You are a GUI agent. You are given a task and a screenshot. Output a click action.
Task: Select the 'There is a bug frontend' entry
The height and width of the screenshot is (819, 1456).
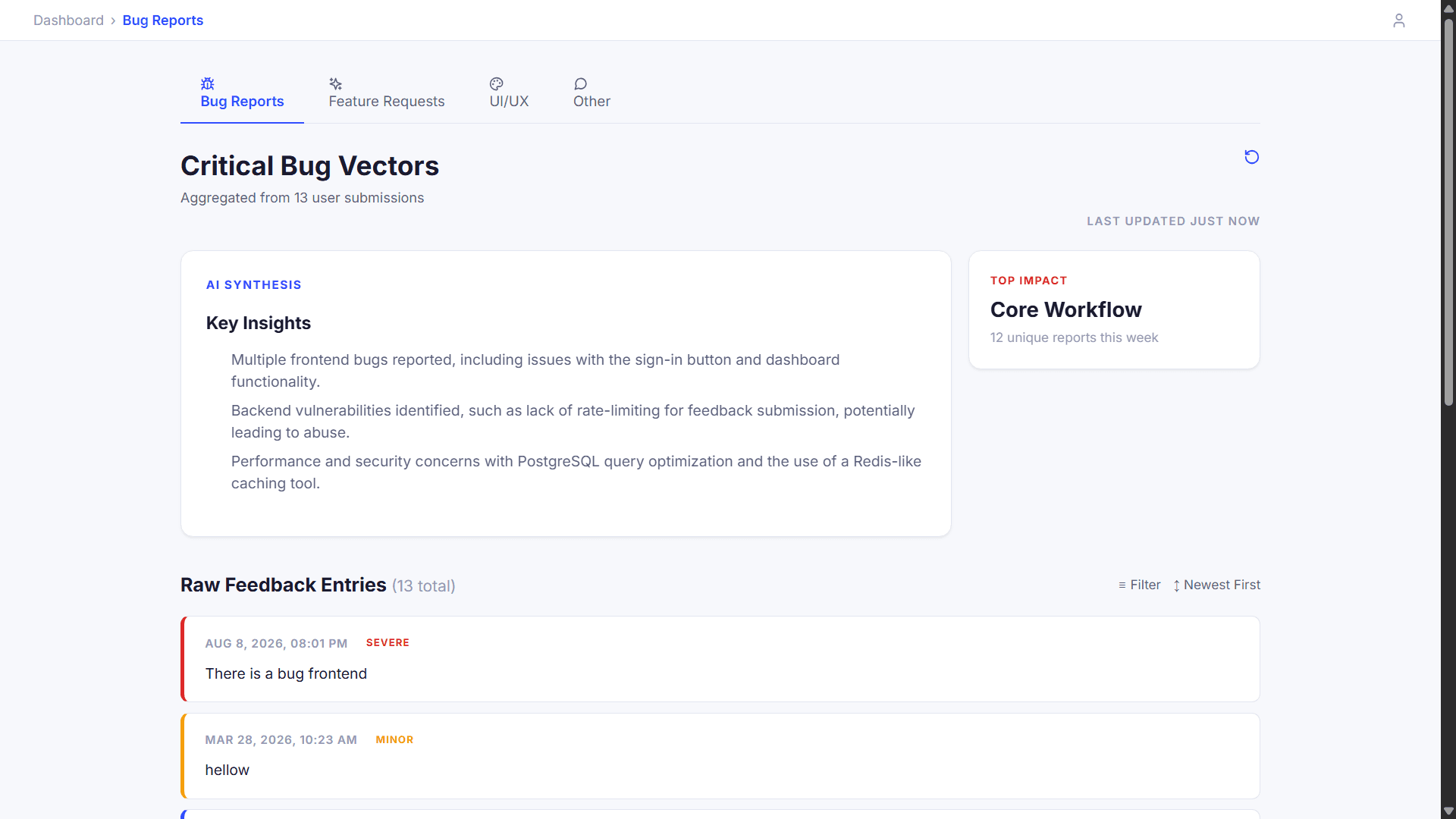coord(720,659)
